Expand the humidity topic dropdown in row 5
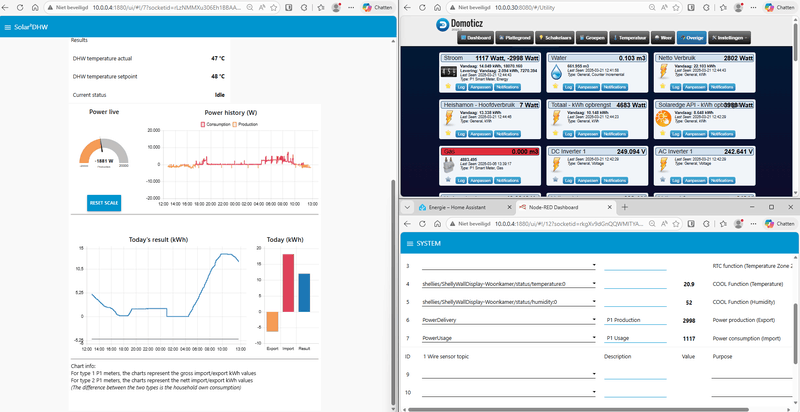 [508, 302]
